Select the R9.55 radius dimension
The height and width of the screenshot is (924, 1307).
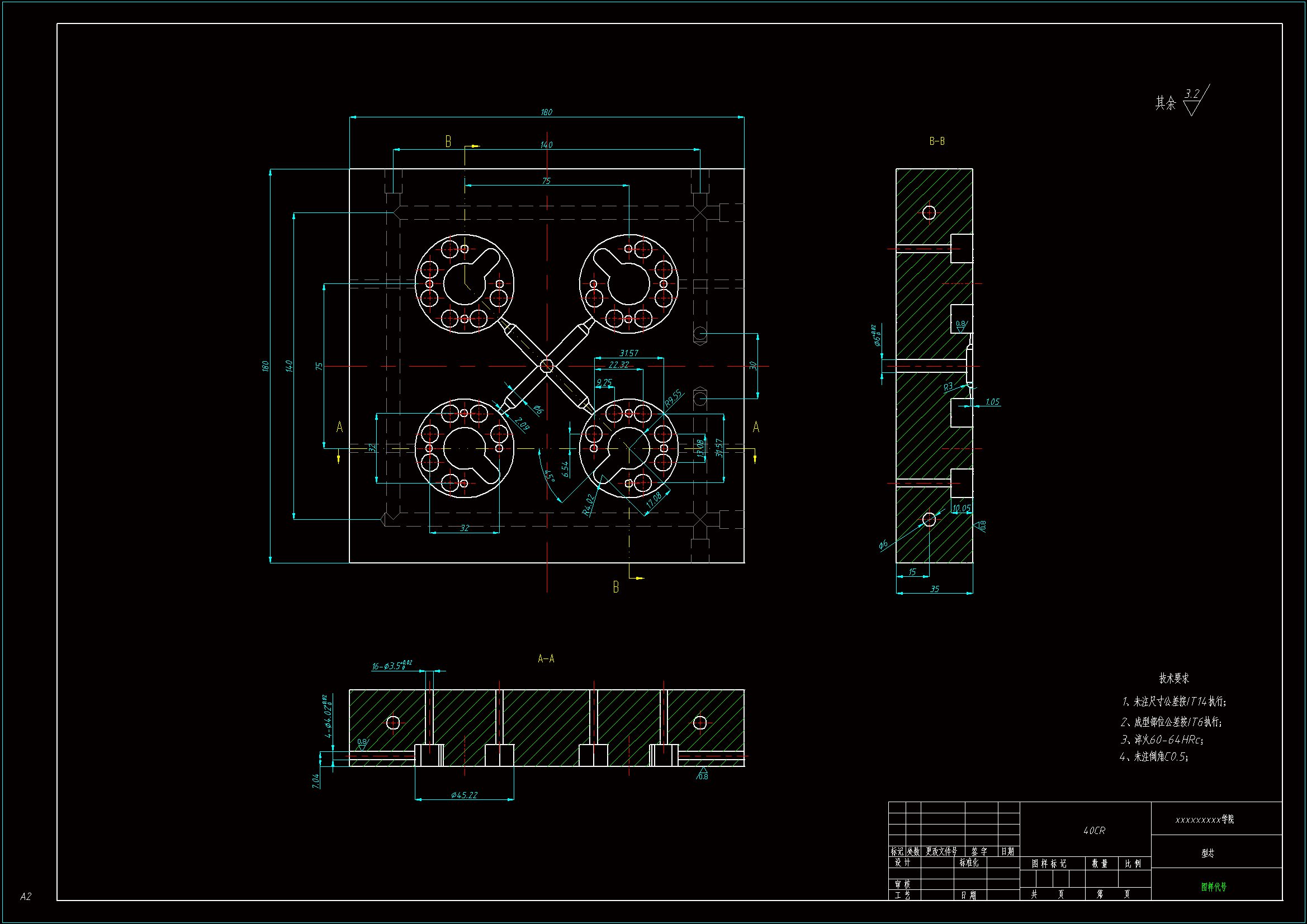pyautogui.click(x=673, y=397)
